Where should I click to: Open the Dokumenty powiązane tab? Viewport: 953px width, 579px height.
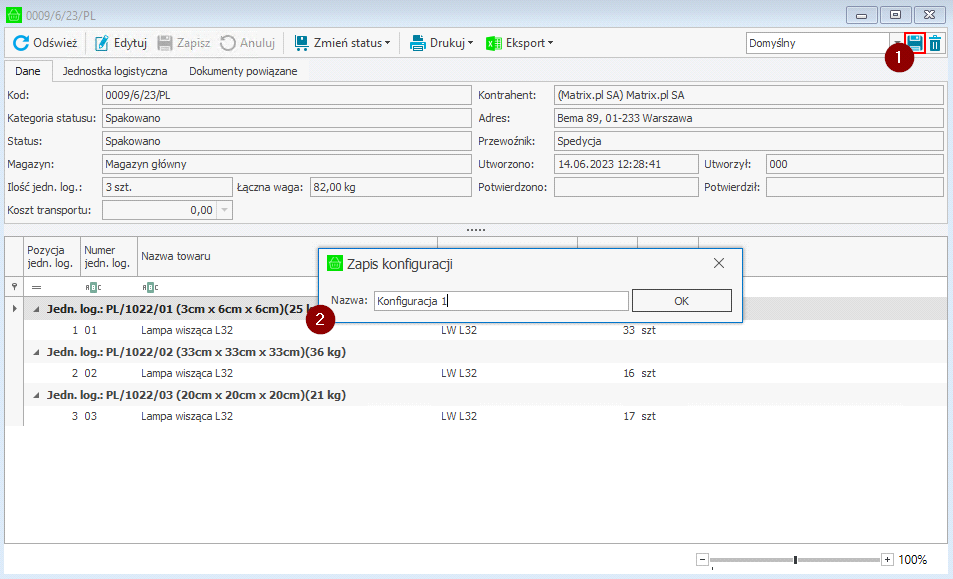[243, 72]
